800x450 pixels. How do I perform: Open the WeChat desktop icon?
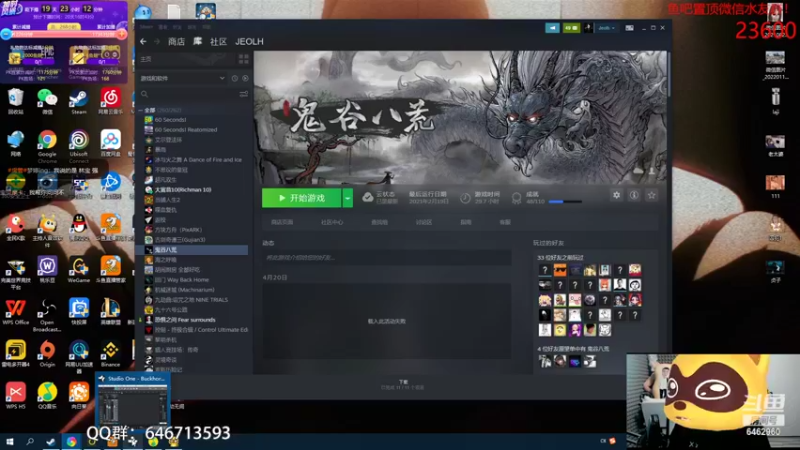(x=47, y=101)
